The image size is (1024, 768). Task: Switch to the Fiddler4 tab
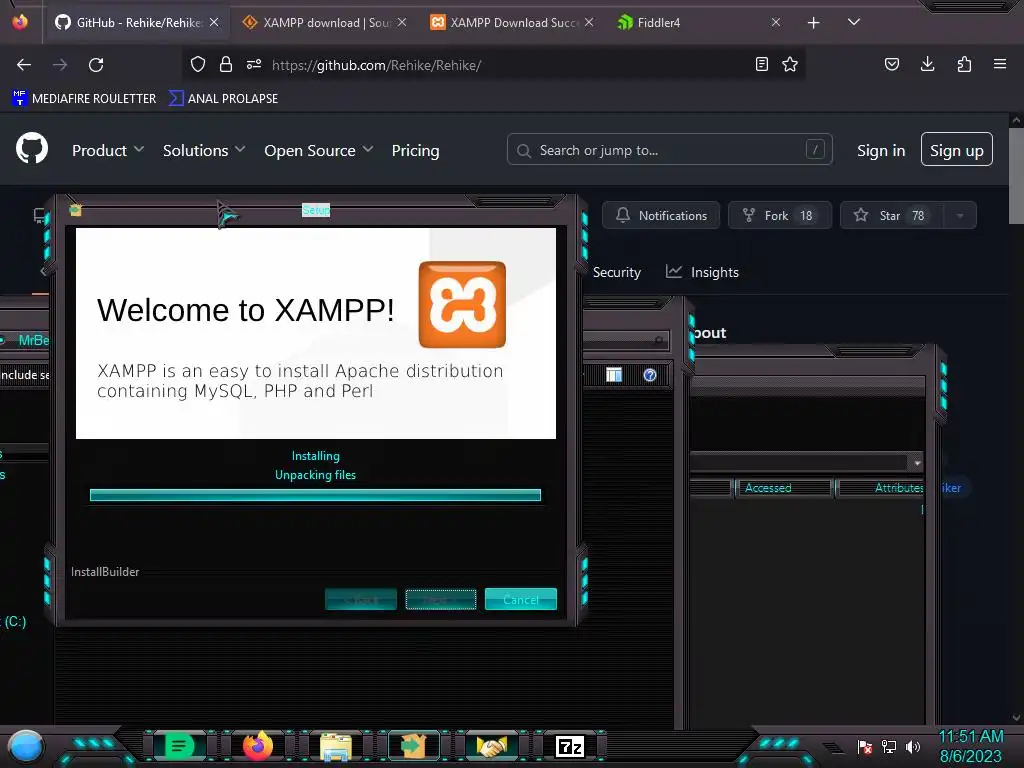[697, 23]
